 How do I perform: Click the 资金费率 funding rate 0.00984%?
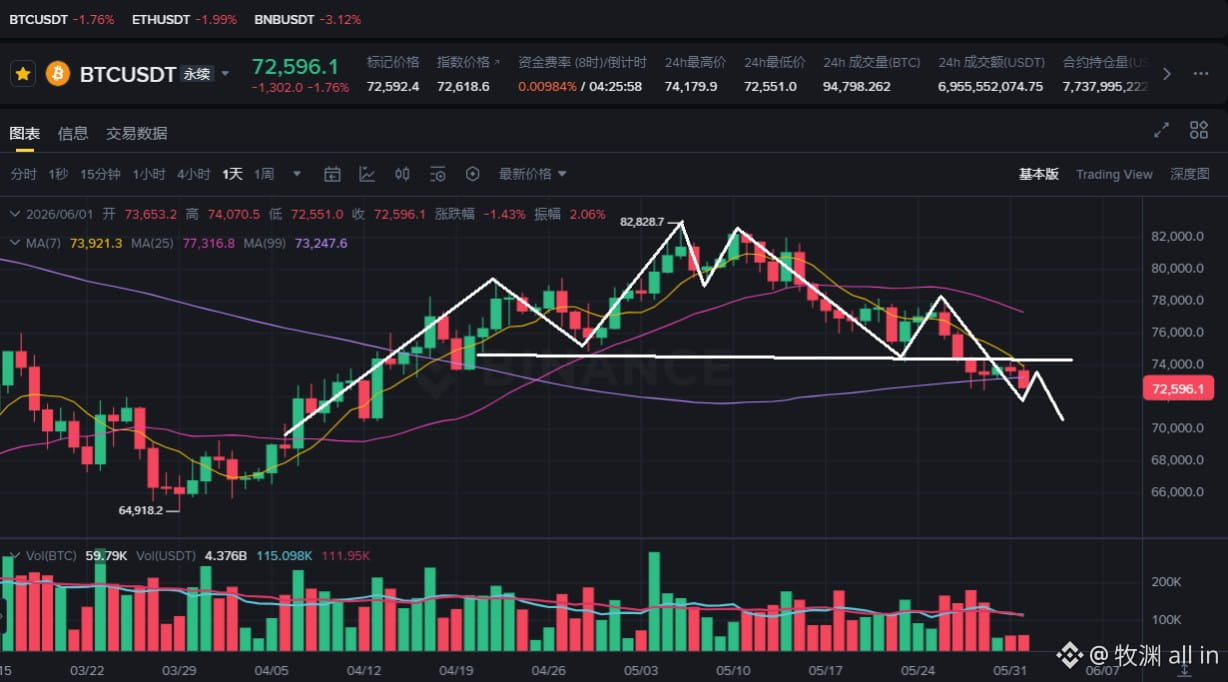tap(548, 87)
